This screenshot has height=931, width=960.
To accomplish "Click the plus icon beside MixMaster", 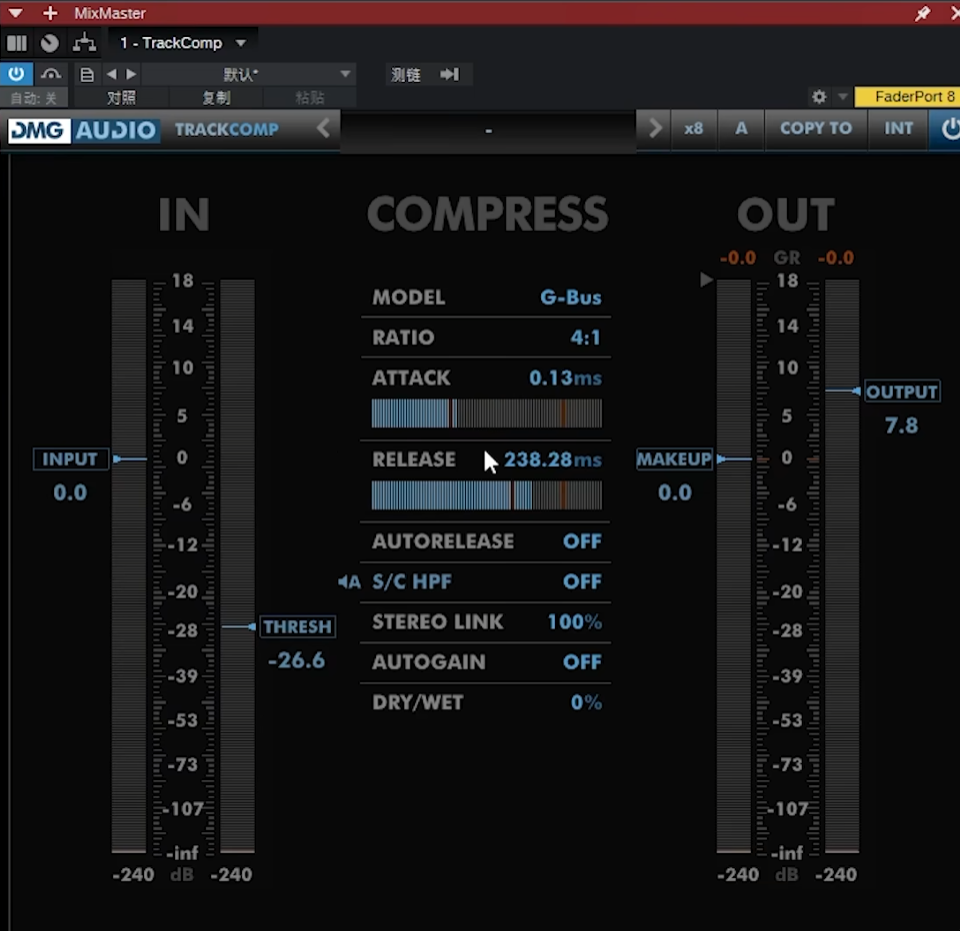I will point(50,13).
